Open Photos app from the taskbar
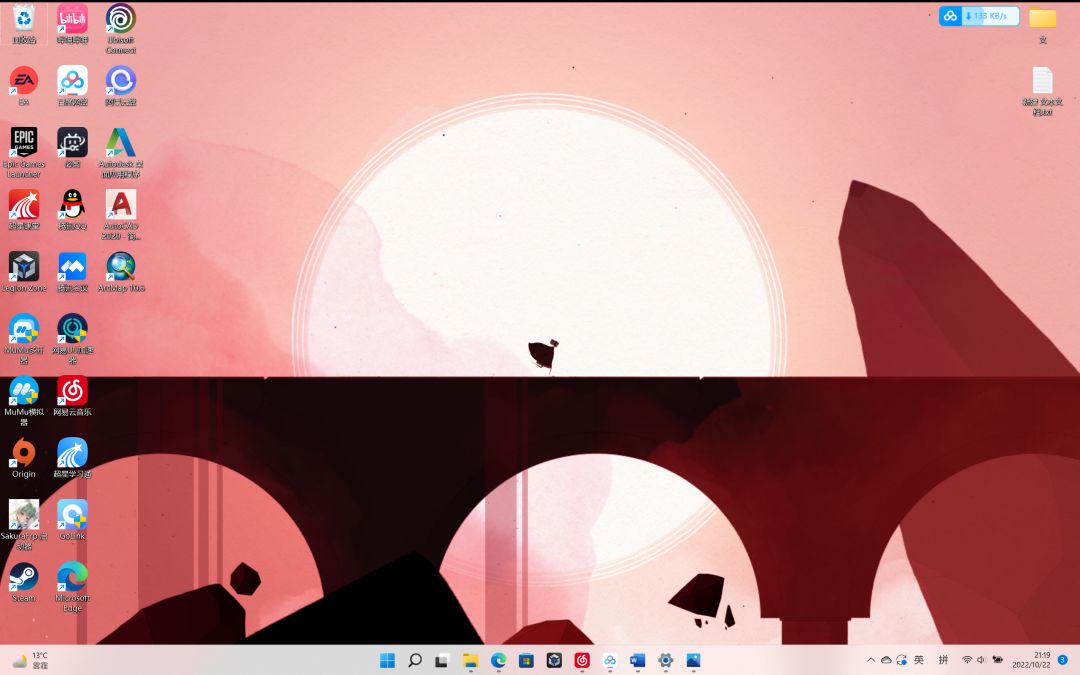Viewport: 1080px width, 675px height. tap(693, 661)
